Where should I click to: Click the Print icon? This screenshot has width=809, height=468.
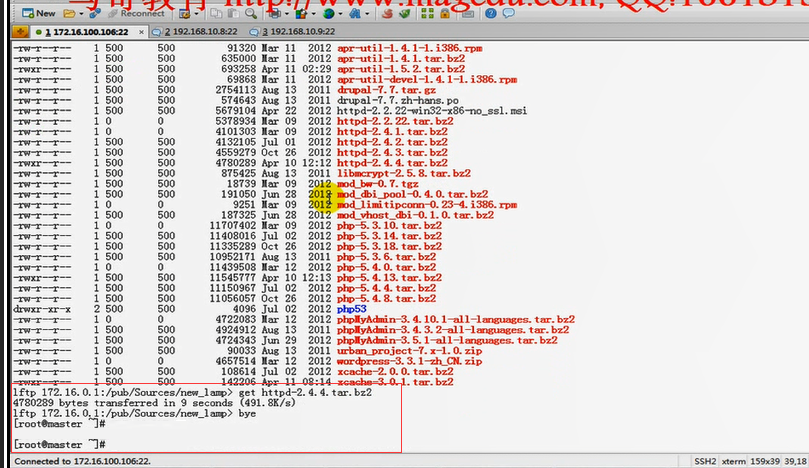click(275, 14)
